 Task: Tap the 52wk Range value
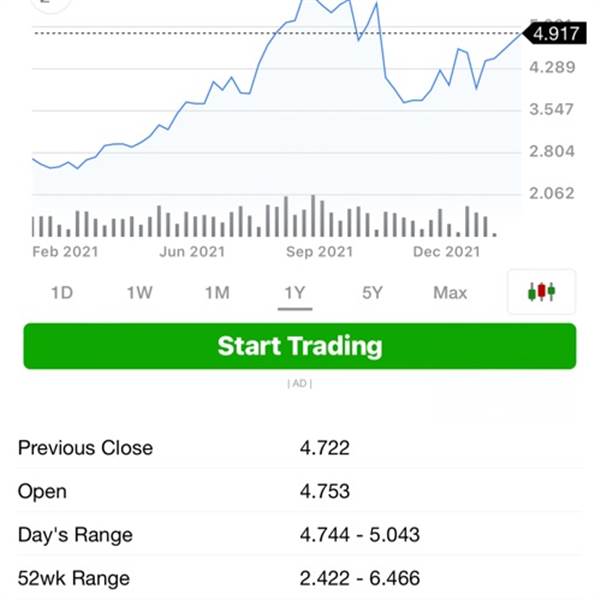[360, 578]
